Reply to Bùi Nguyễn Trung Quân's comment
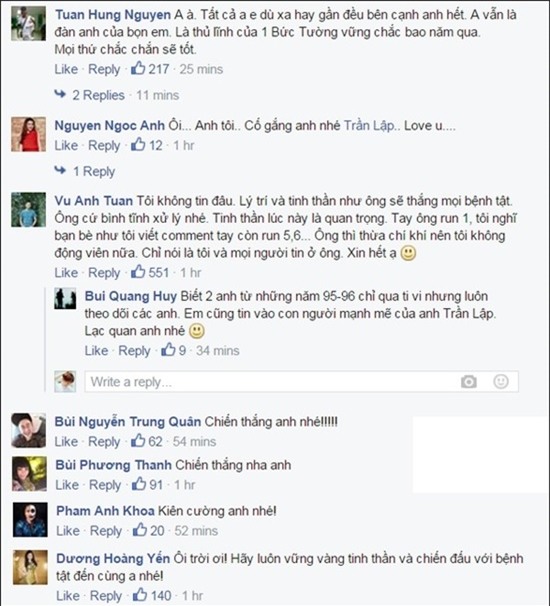Screen dimensions: 550x606 coord(104,441)
